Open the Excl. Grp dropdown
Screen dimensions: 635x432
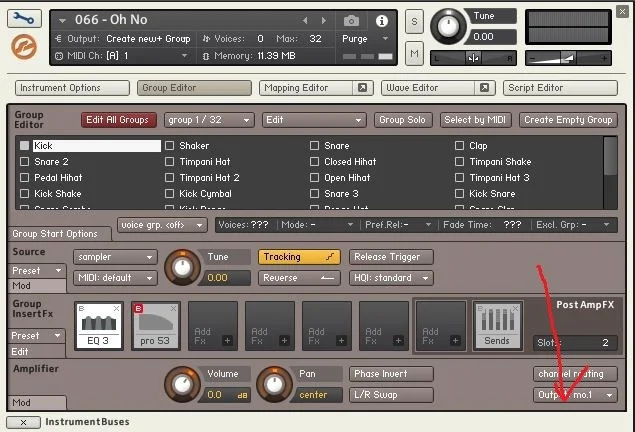pos(573,225)
